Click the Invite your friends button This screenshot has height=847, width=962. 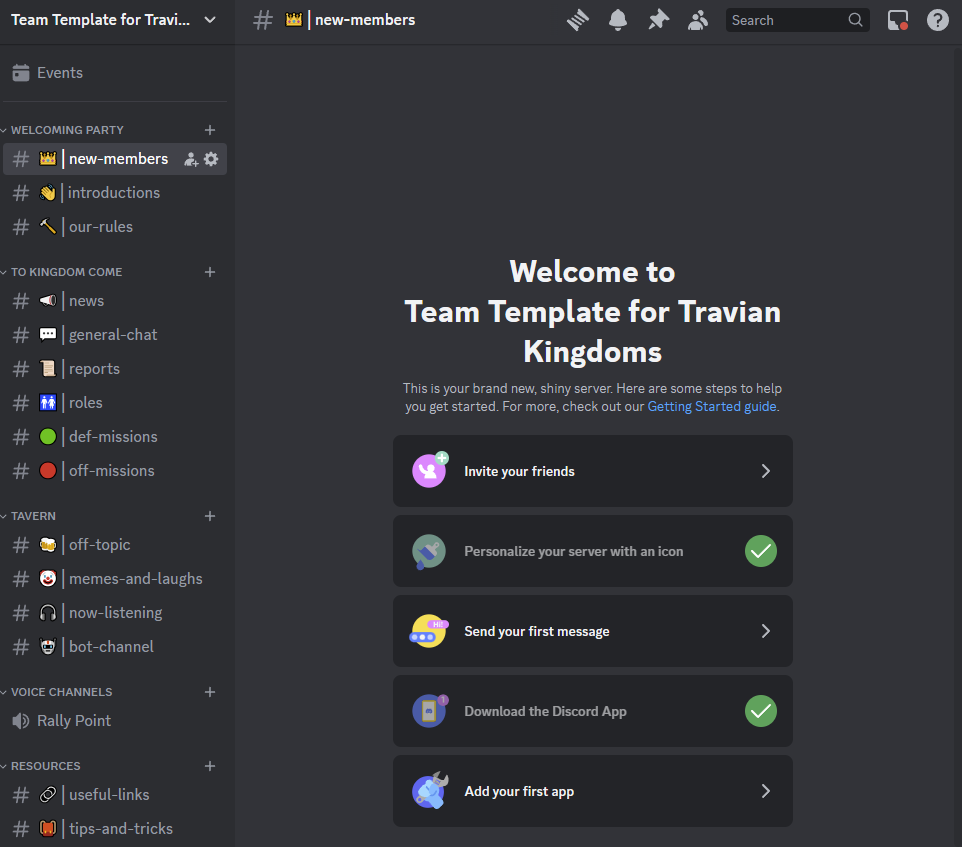[592, 471]
